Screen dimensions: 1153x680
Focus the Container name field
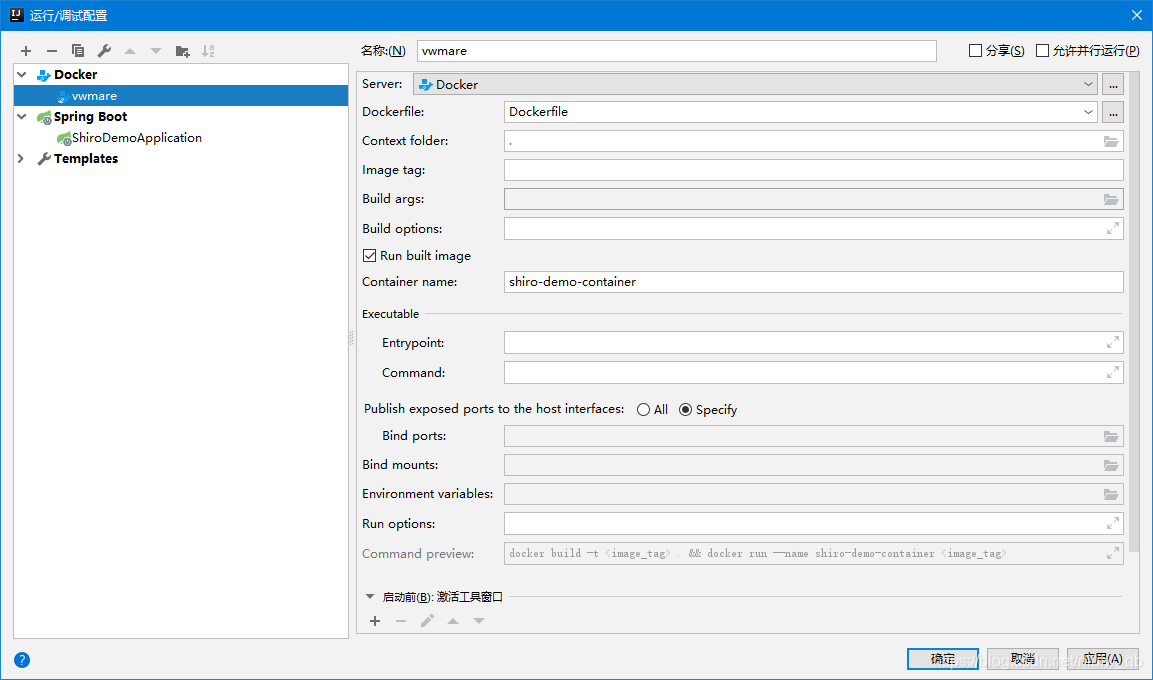[x=813, y=282]
